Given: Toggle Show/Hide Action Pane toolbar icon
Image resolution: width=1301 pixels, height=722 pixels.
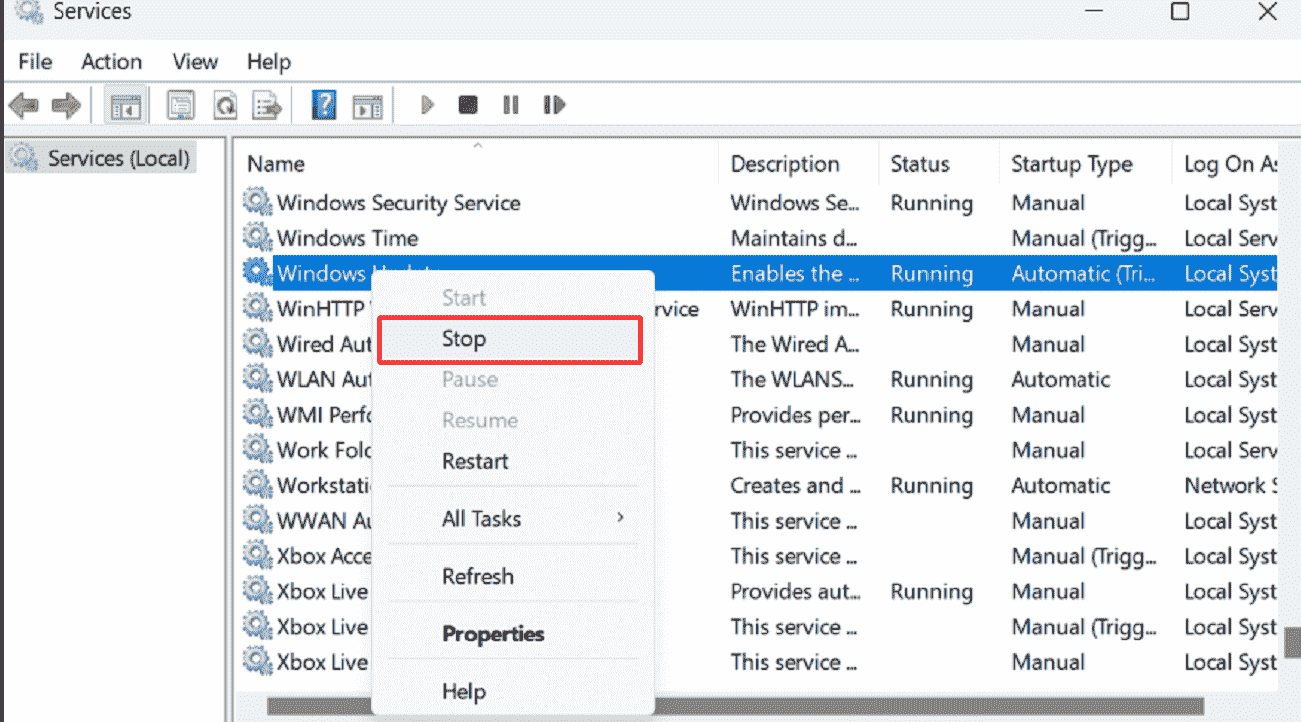Looking at the screenshot, I should click(368, 105).
